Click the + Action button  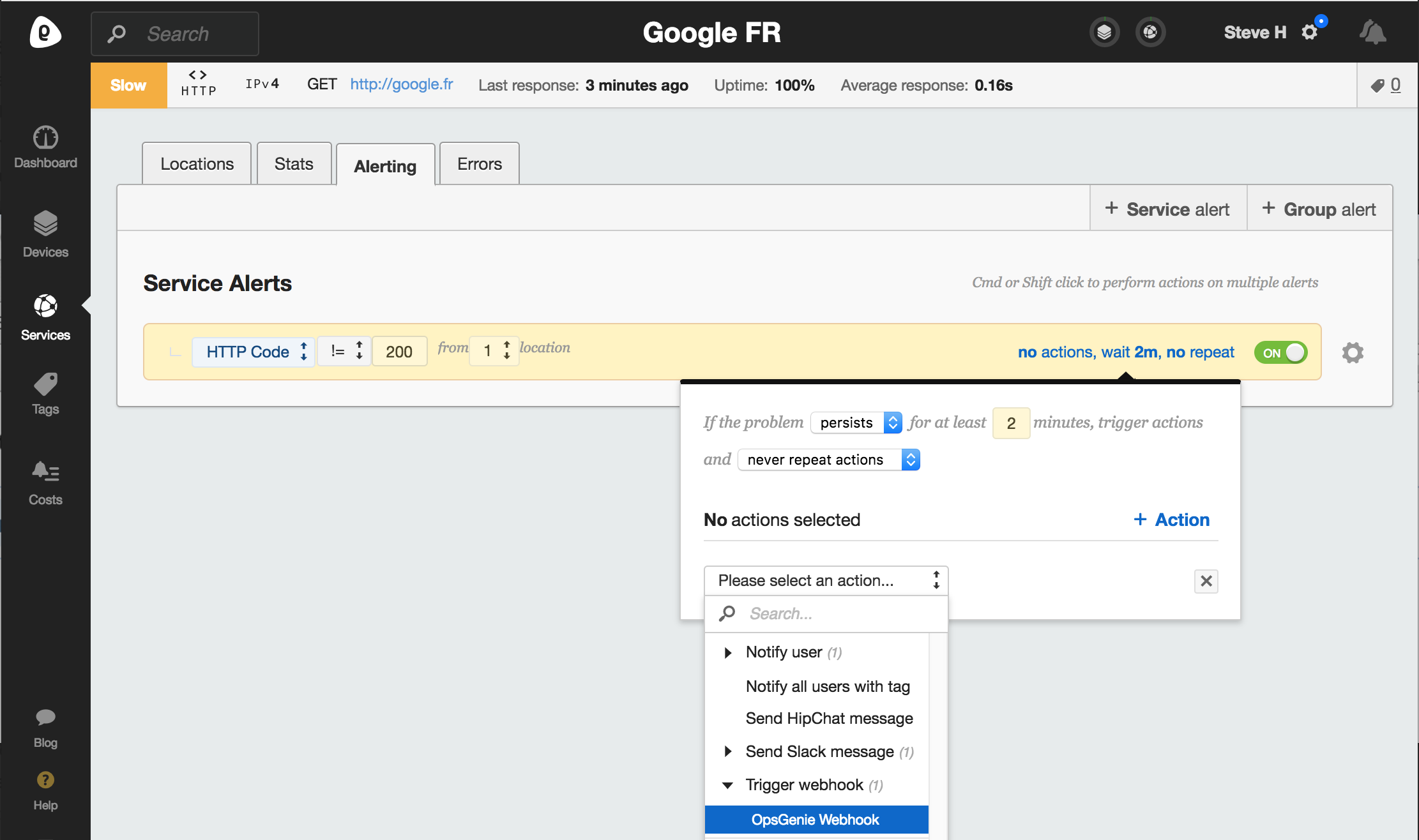[x=1169, y=519]
